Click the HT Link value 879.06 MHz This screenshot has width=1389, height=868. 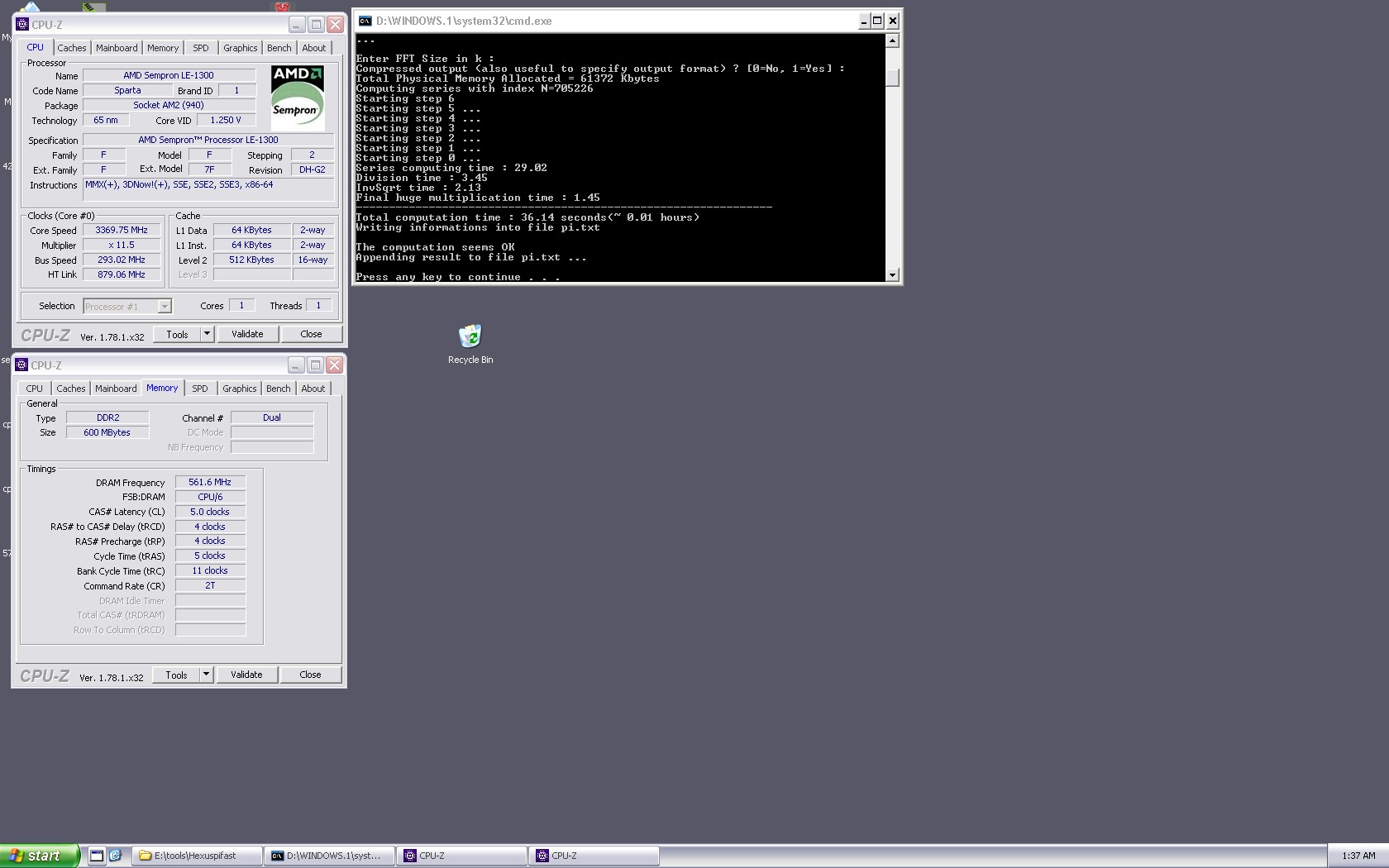(122, 275)
